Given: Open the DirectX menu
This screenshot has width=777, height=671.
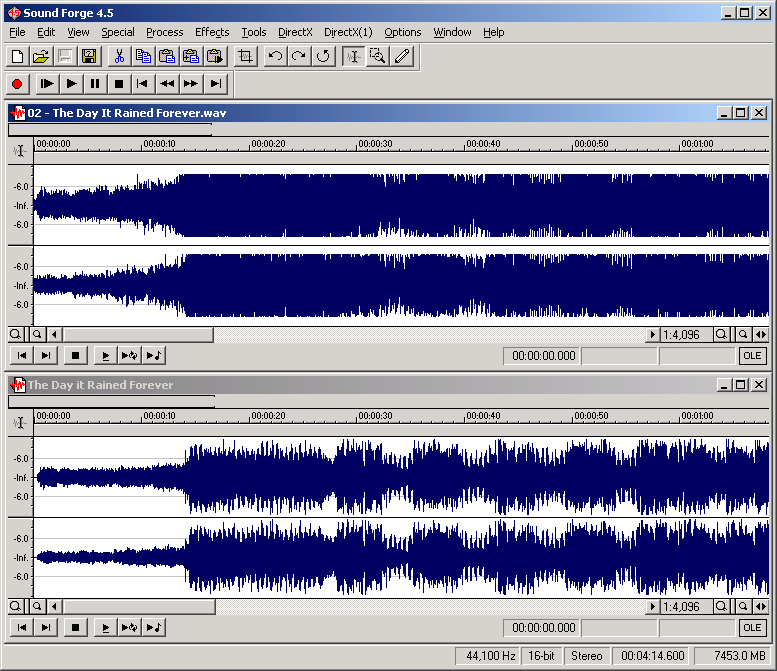Looking at the screenshot, I should (295, 32).
